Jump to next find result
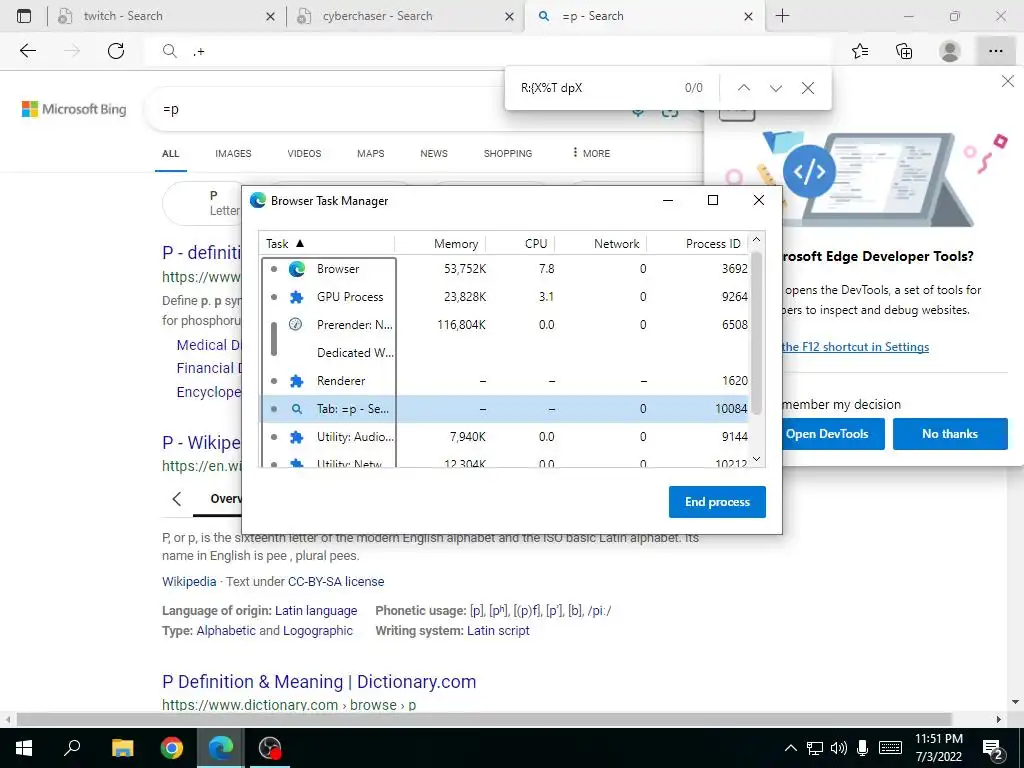The width and height of the screenshot is (1024, 768). tap(776, 88)
